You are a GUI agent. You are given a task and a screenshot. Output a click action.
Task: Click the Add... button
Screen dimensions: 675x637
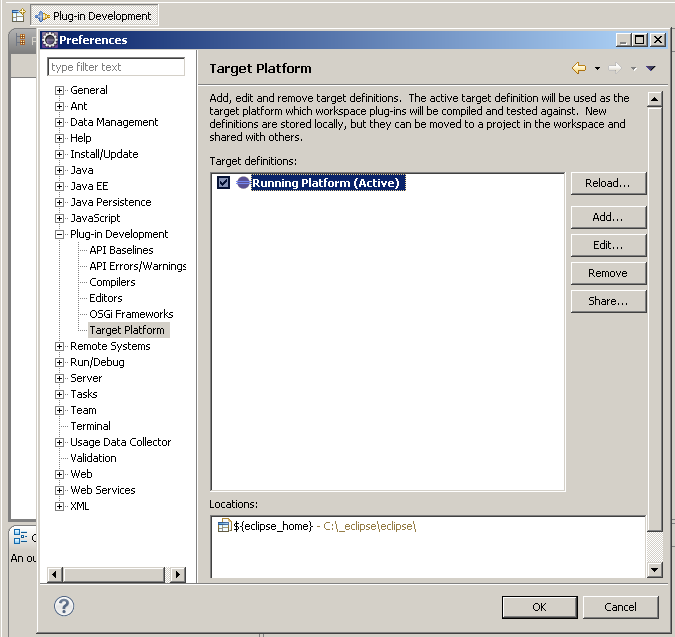click(x=608, y=217)
